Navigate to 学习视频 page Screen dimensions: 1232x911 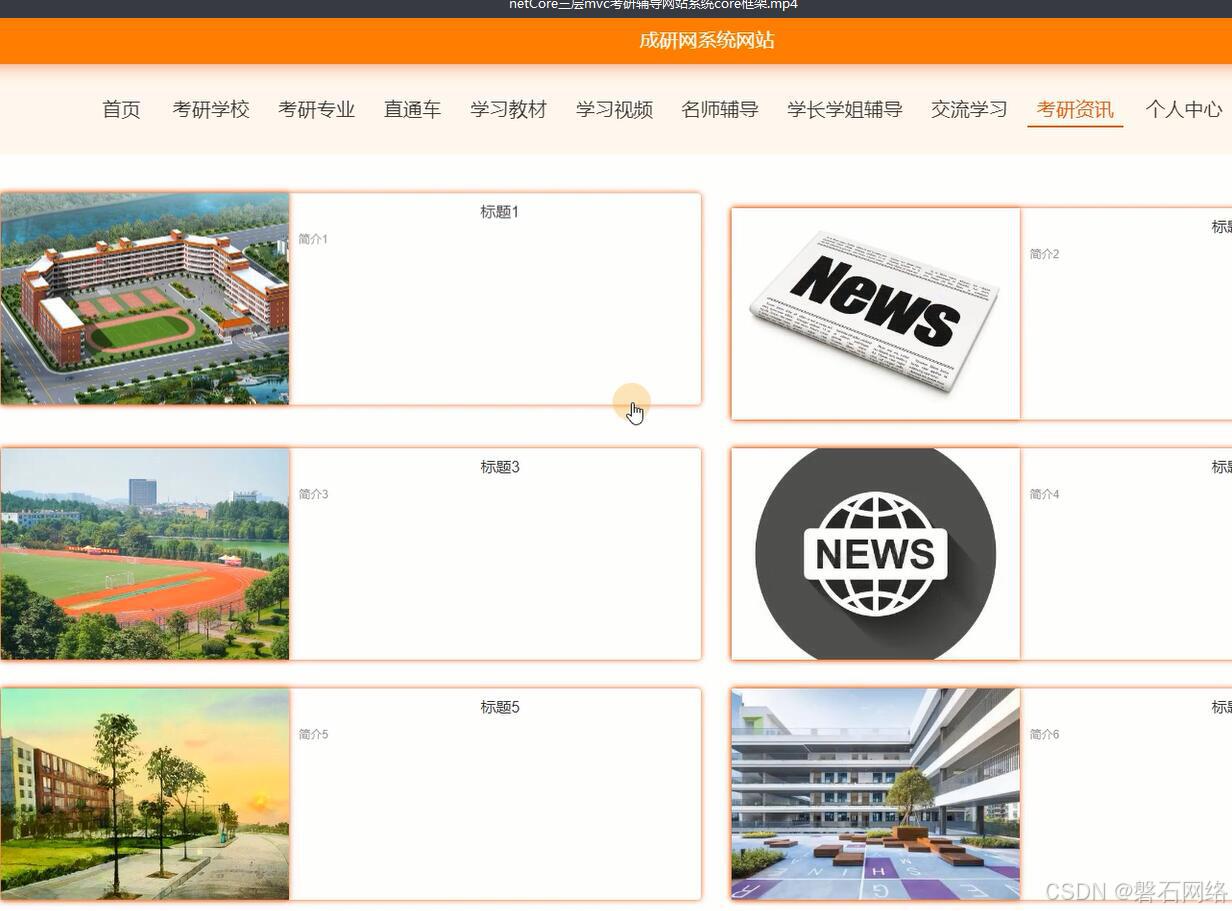(614, 110)
